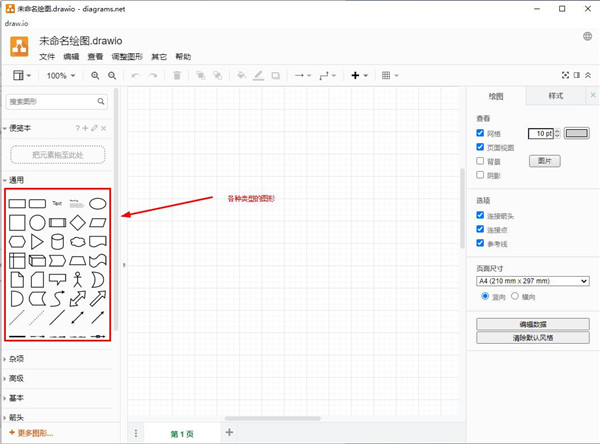Click the language globe icon

(587, 37)
